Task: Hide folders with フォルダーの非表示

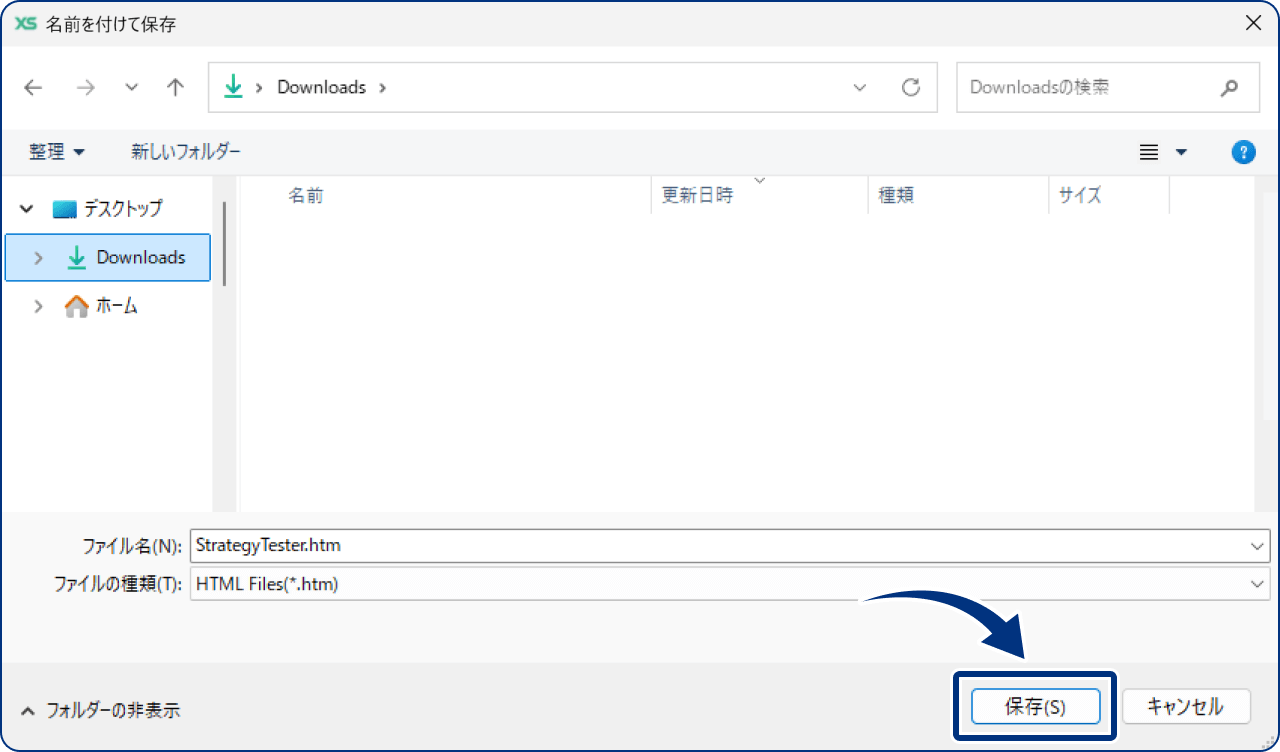Action: click(x=100, y=711)
